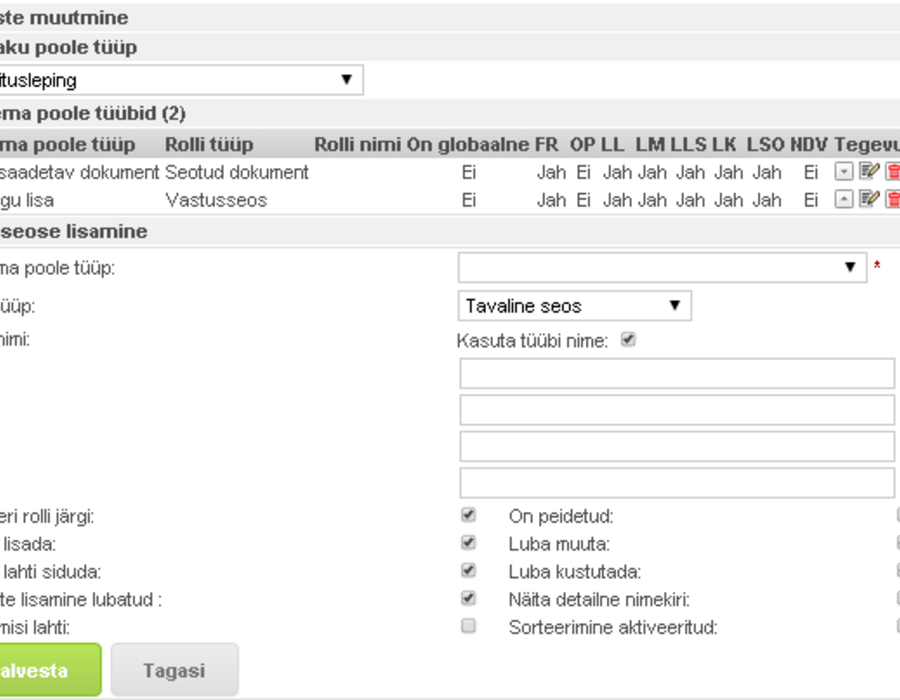
Task: Uncheck the 'lisada' checkbox
Action: click(x=468, y=542)
